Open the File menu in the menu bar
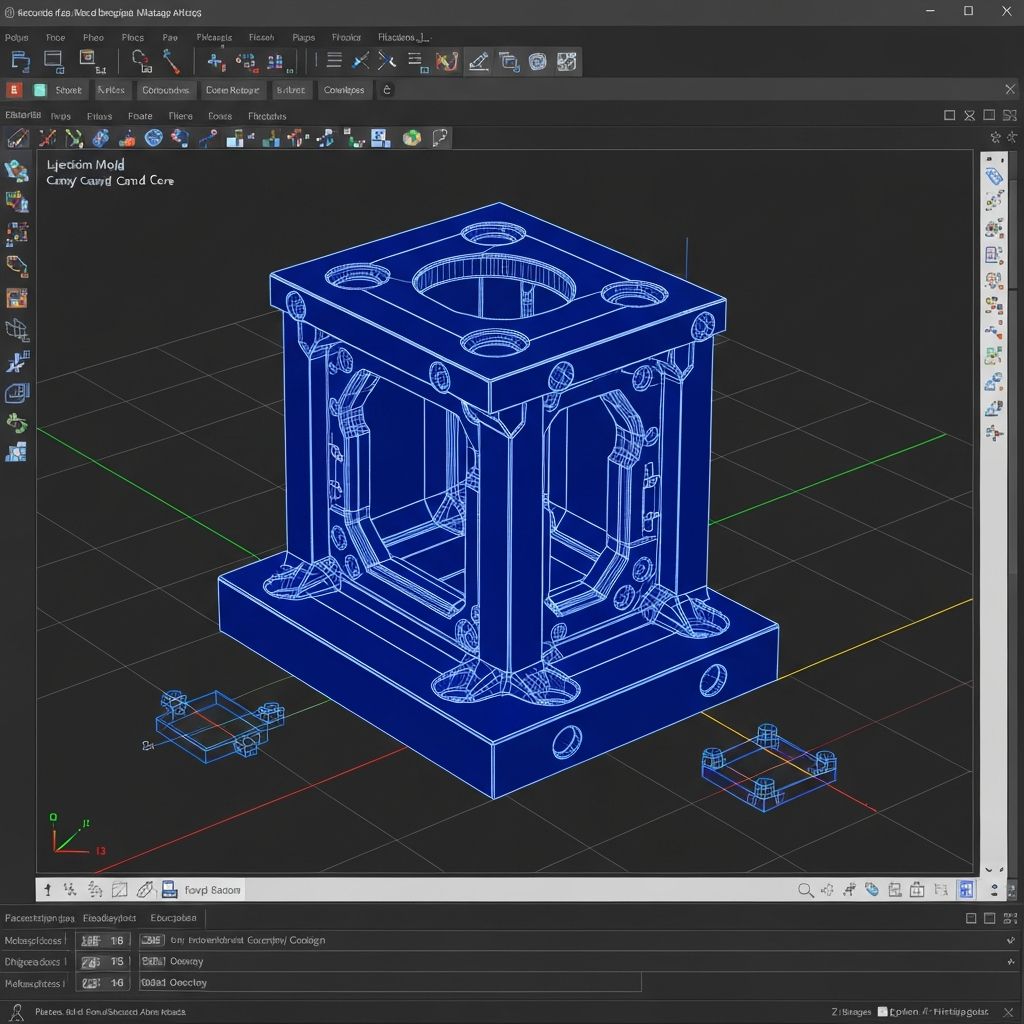Screen dimensions: 1024x1024 pos(55,37)
